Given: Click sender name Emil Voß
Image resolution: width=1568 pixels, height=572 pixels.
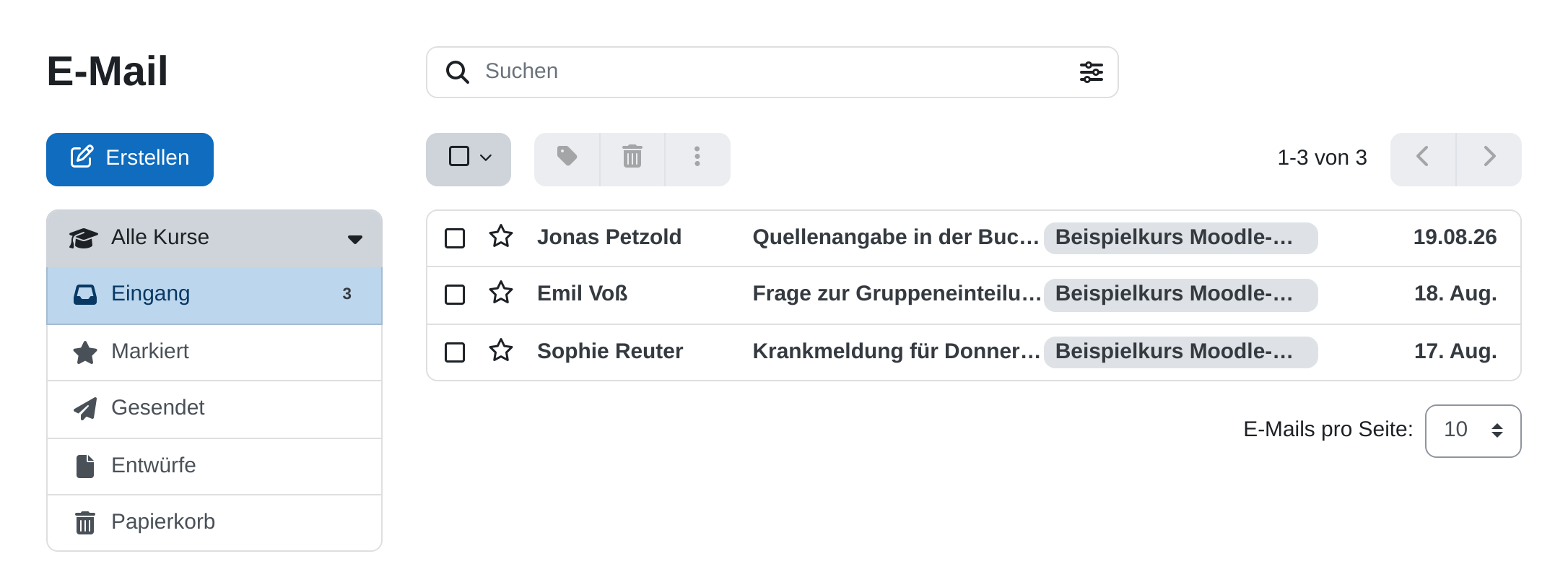Looking at the screenshot, I should coord(583,293).
